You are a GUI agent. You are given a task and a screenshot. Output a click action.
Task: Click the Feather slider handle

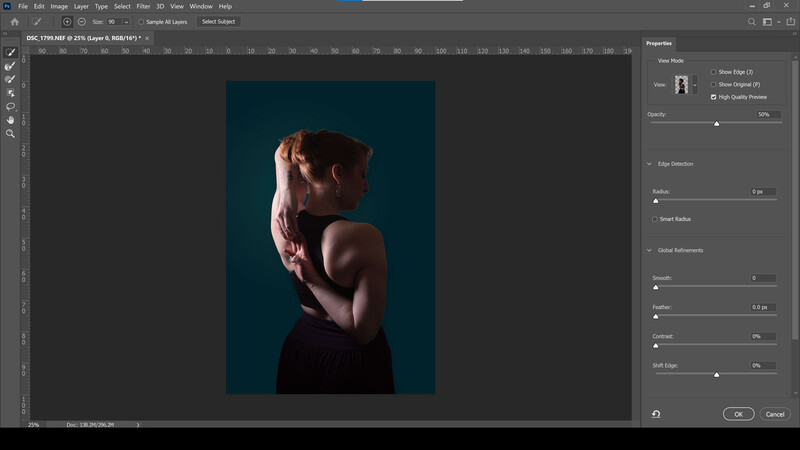[656, 316]
